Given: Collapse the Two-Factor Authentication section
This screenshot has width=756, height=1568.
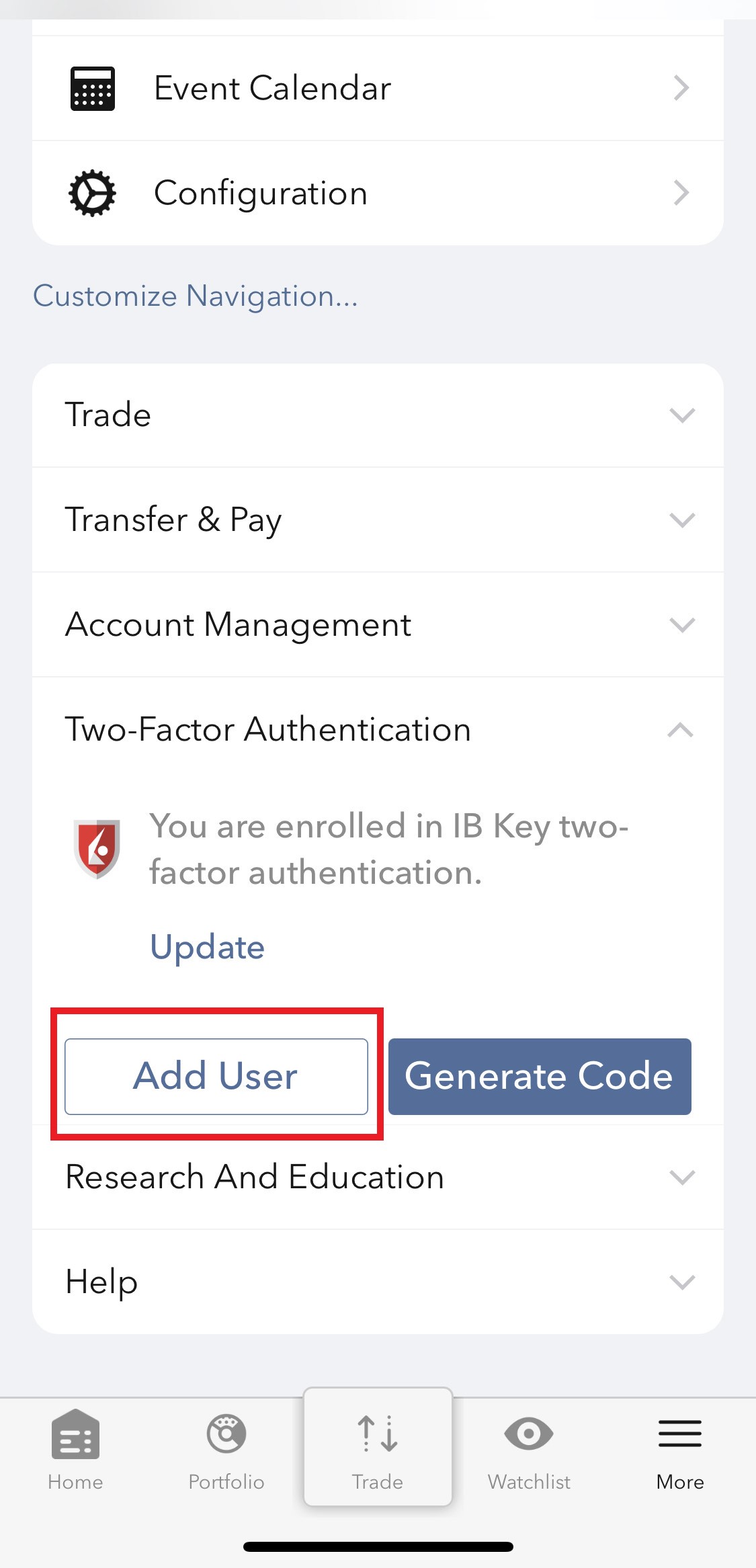Looking at the screenshot, I should pos(378,729).
